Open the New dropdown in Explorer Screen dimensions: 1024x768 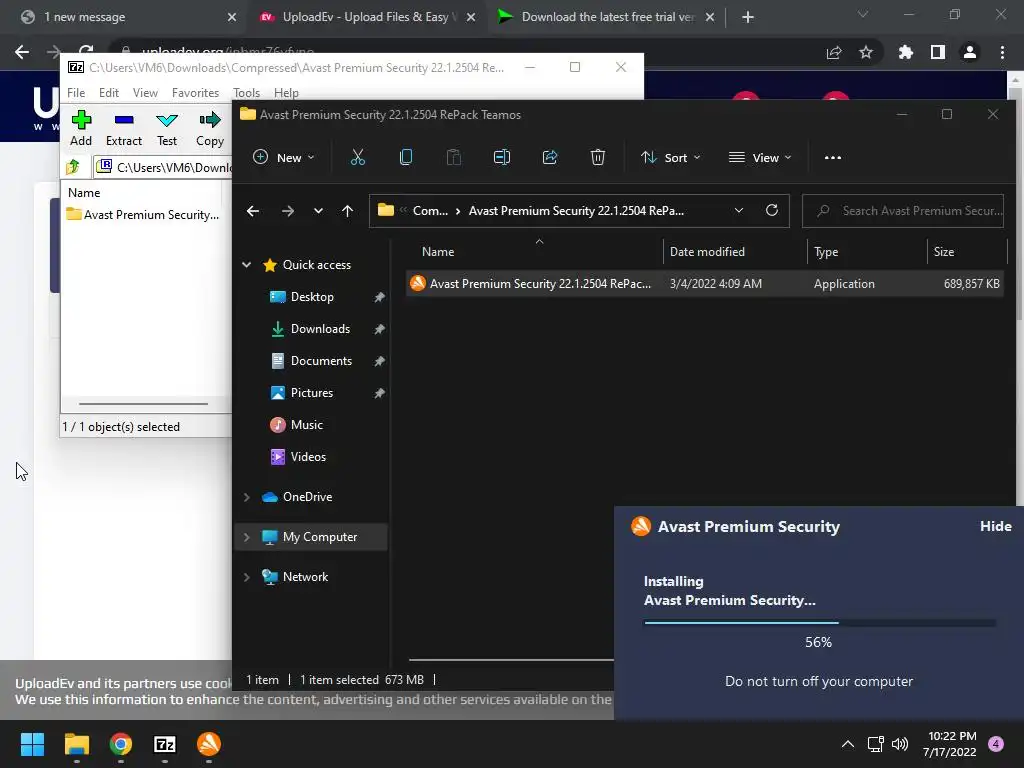[283, 157]
